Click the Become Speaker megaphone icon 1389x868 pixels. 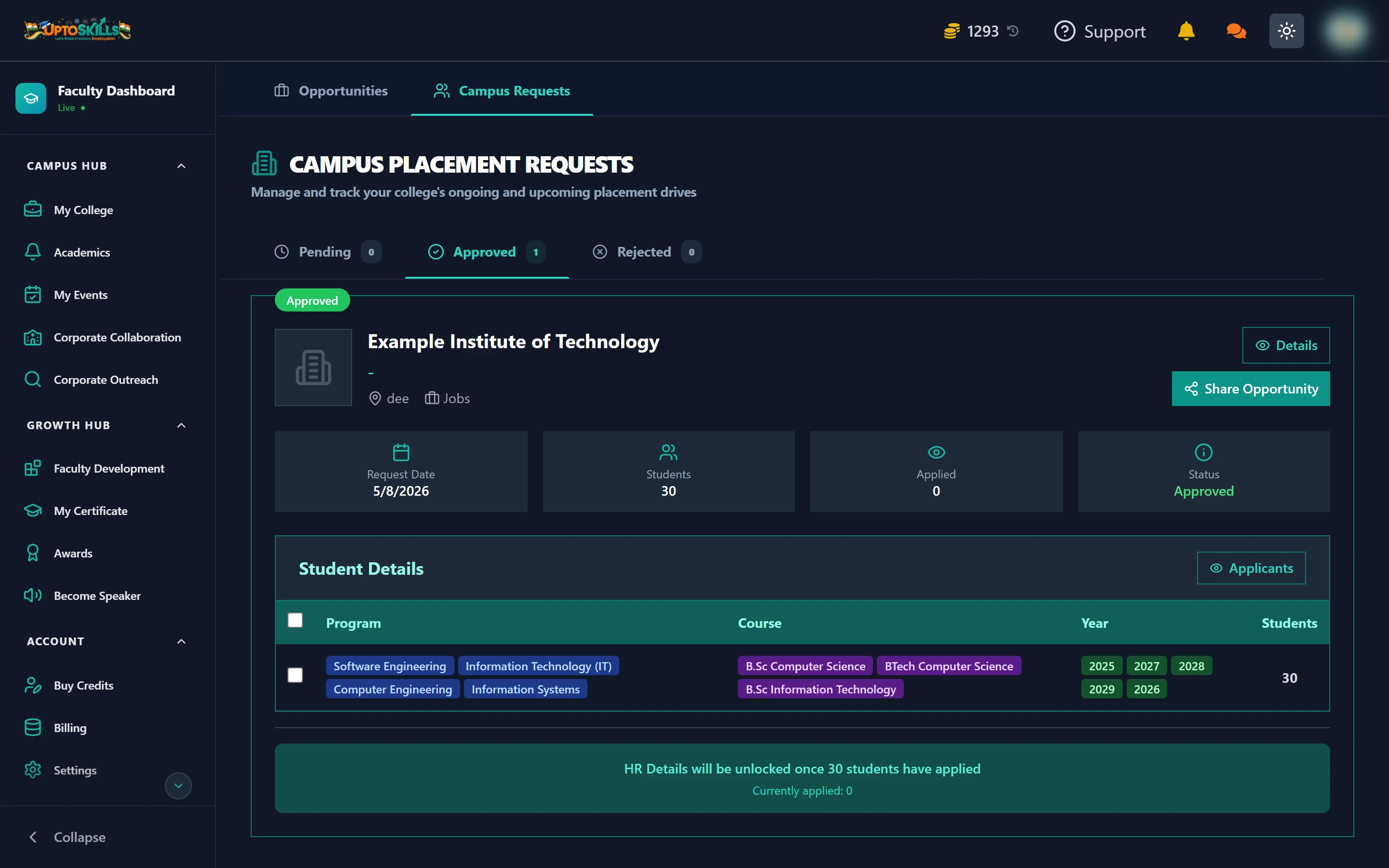pyautogui.click(x=33, y=596)
